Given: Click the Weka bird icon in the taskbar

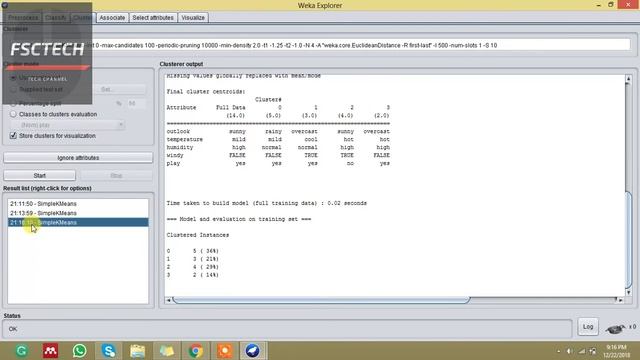Looking at the screenshot, I should tap(253, 351).
